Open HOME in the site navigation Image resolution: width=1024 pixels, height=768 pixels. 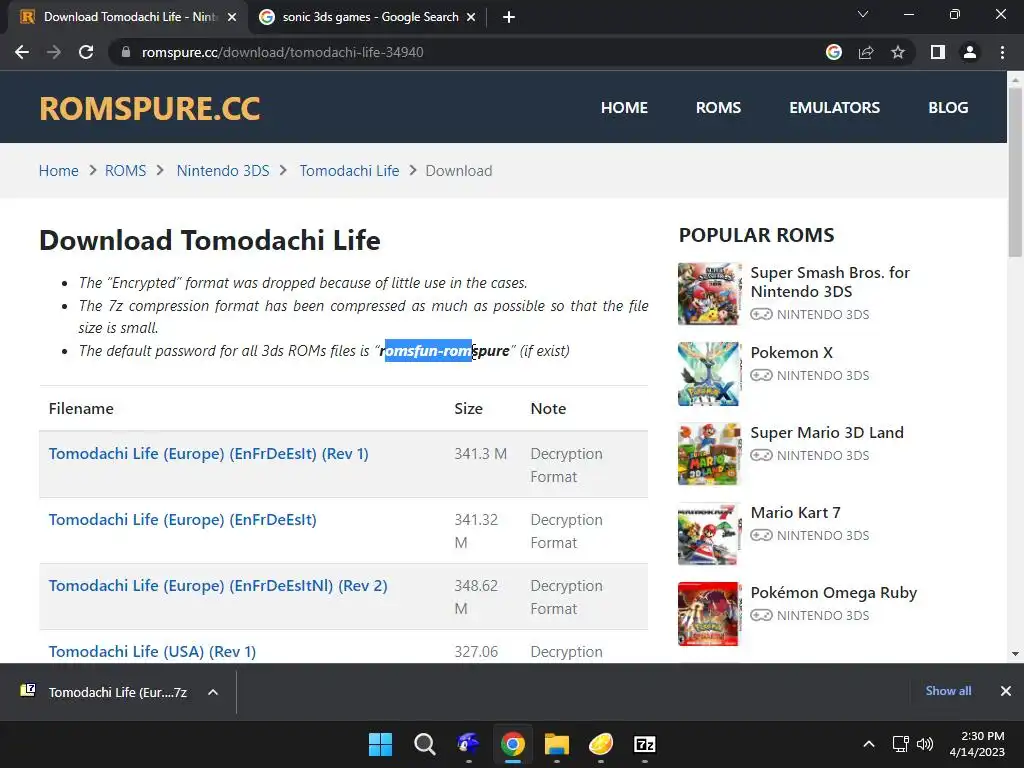click(x=624, y=108)
